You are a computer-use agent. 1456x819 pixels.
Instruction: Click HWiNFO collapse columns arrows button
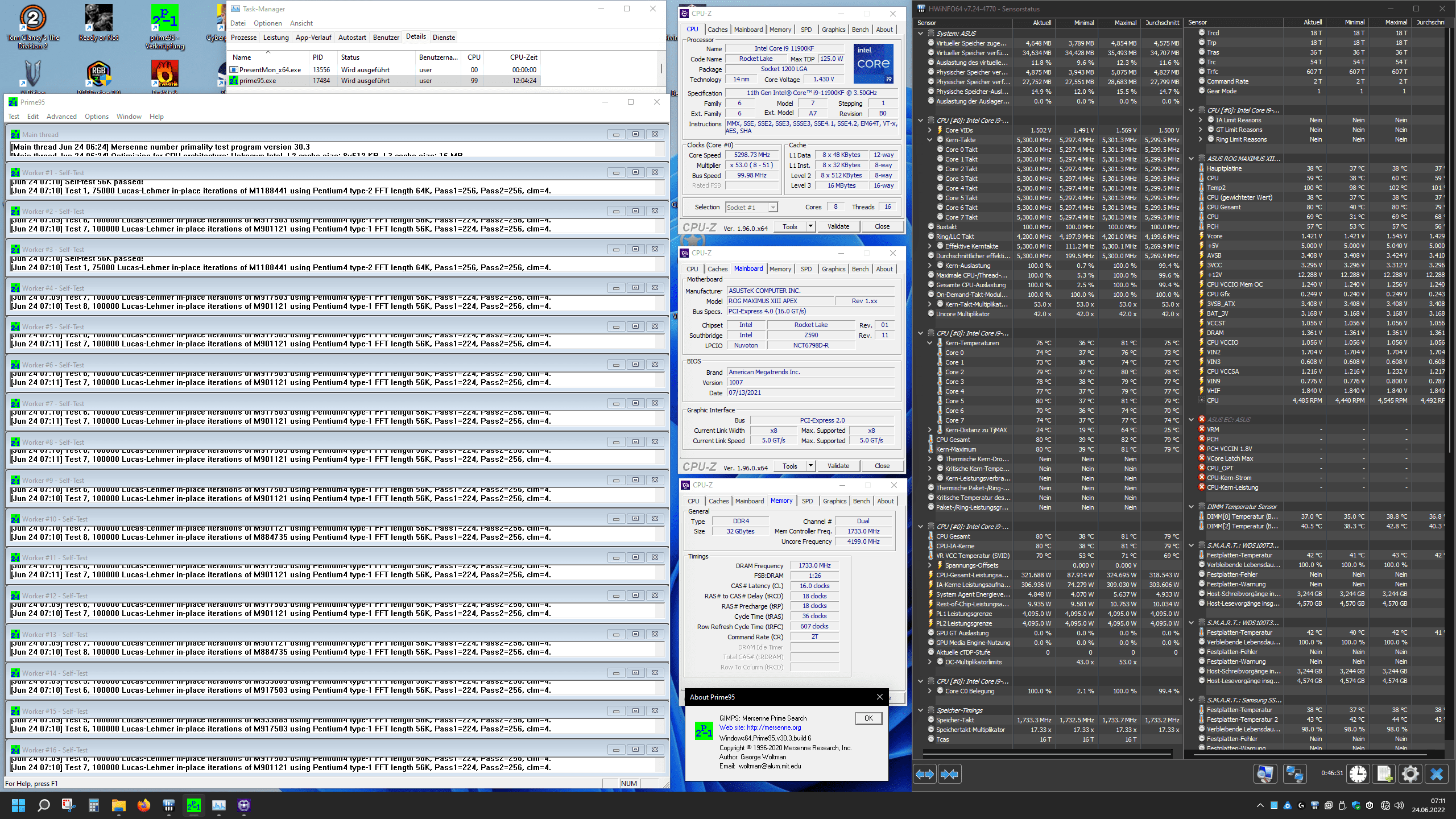(949, 774)
